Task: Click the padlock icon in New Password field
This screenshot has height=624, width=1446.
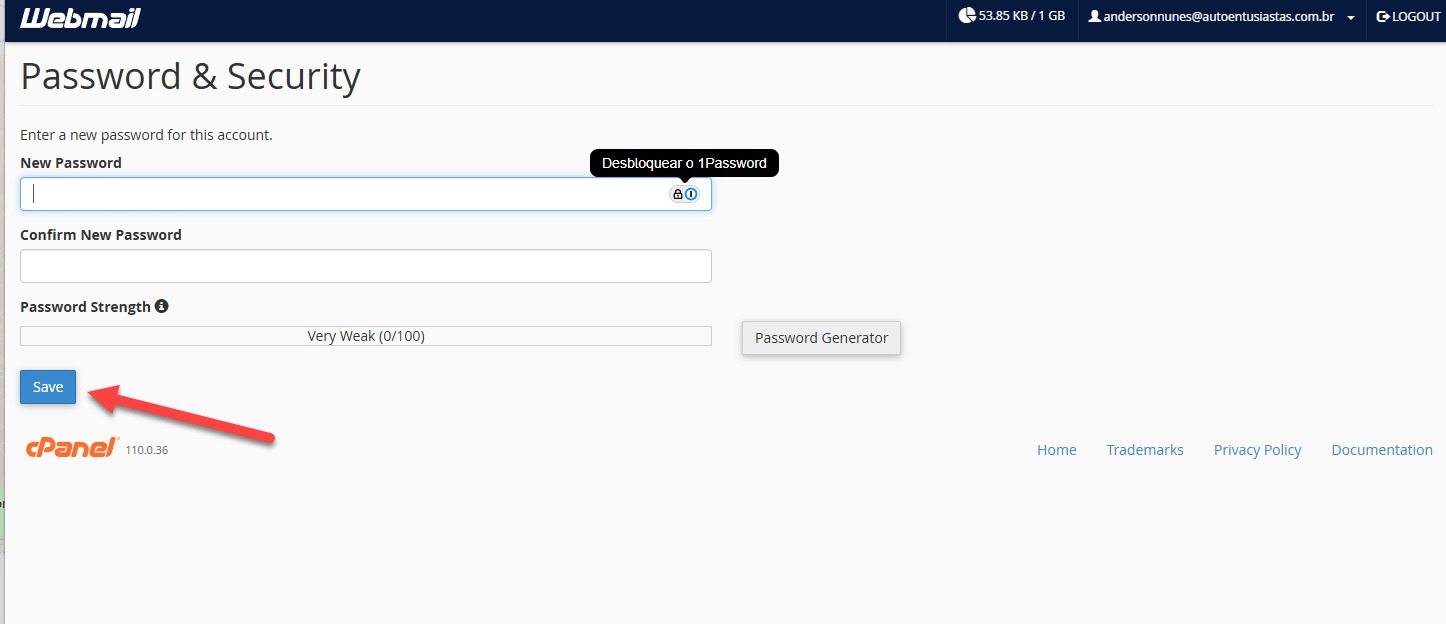Action: point(677,194)
